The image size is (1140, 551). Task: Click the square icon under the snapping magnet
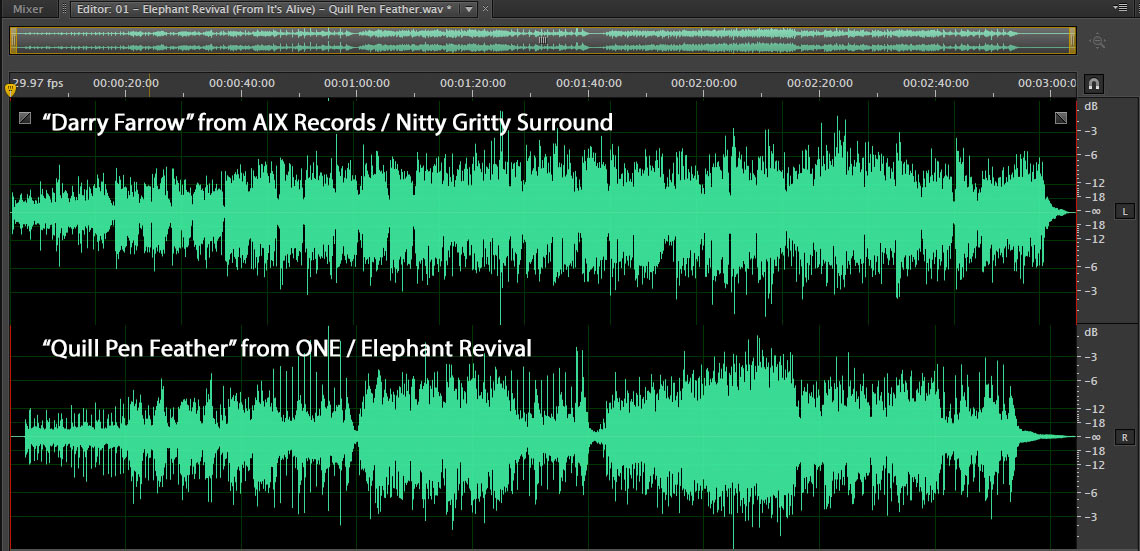[x=1061, y=118]
